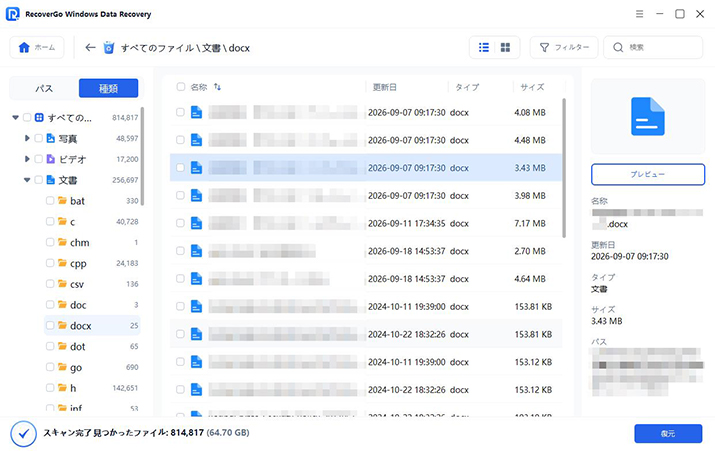
Task: Sort by 更新日 column header
Action: pos(384,87)
